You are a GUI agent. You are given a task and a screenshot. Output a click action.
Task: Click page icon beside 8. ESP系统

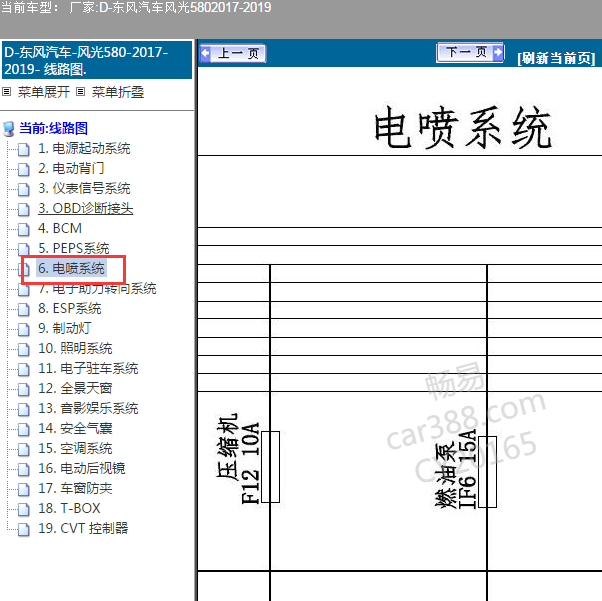coord(24,310)
